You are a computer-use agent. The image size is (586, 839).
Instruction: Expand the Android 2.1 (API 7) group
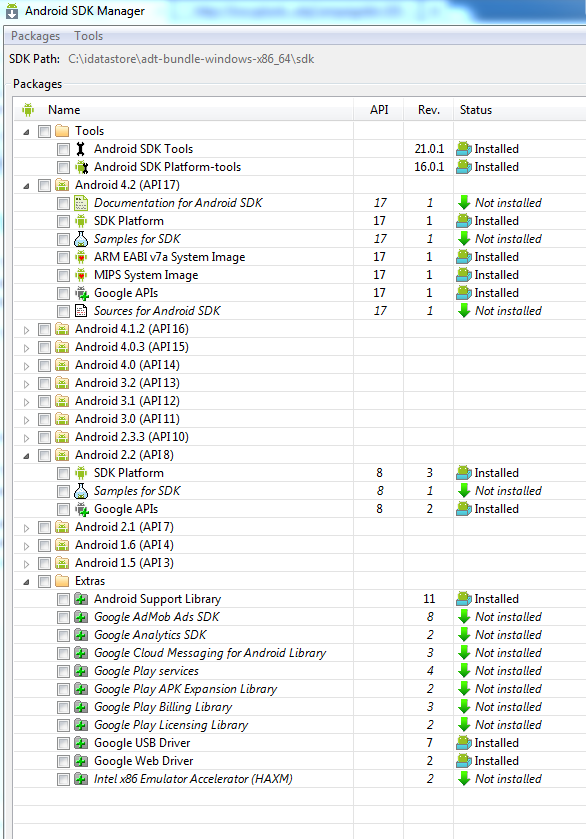26,528
